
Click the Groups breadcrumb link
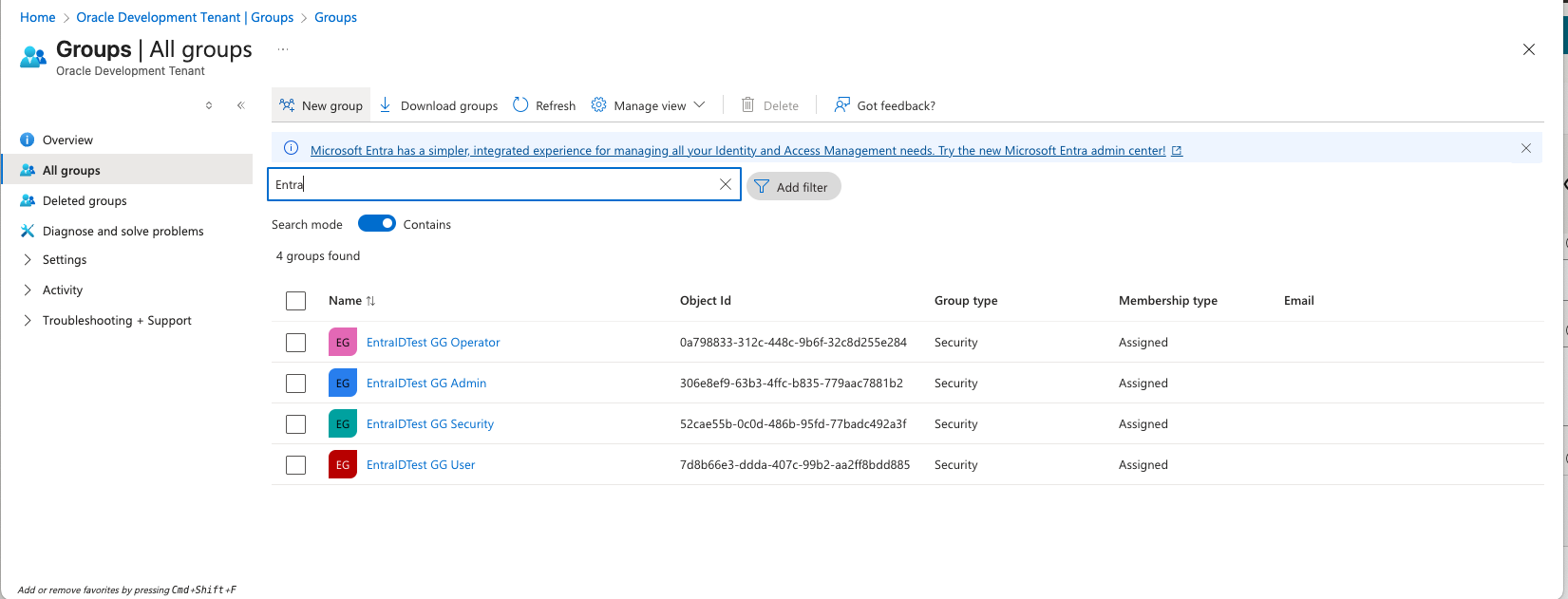[336, 17]
